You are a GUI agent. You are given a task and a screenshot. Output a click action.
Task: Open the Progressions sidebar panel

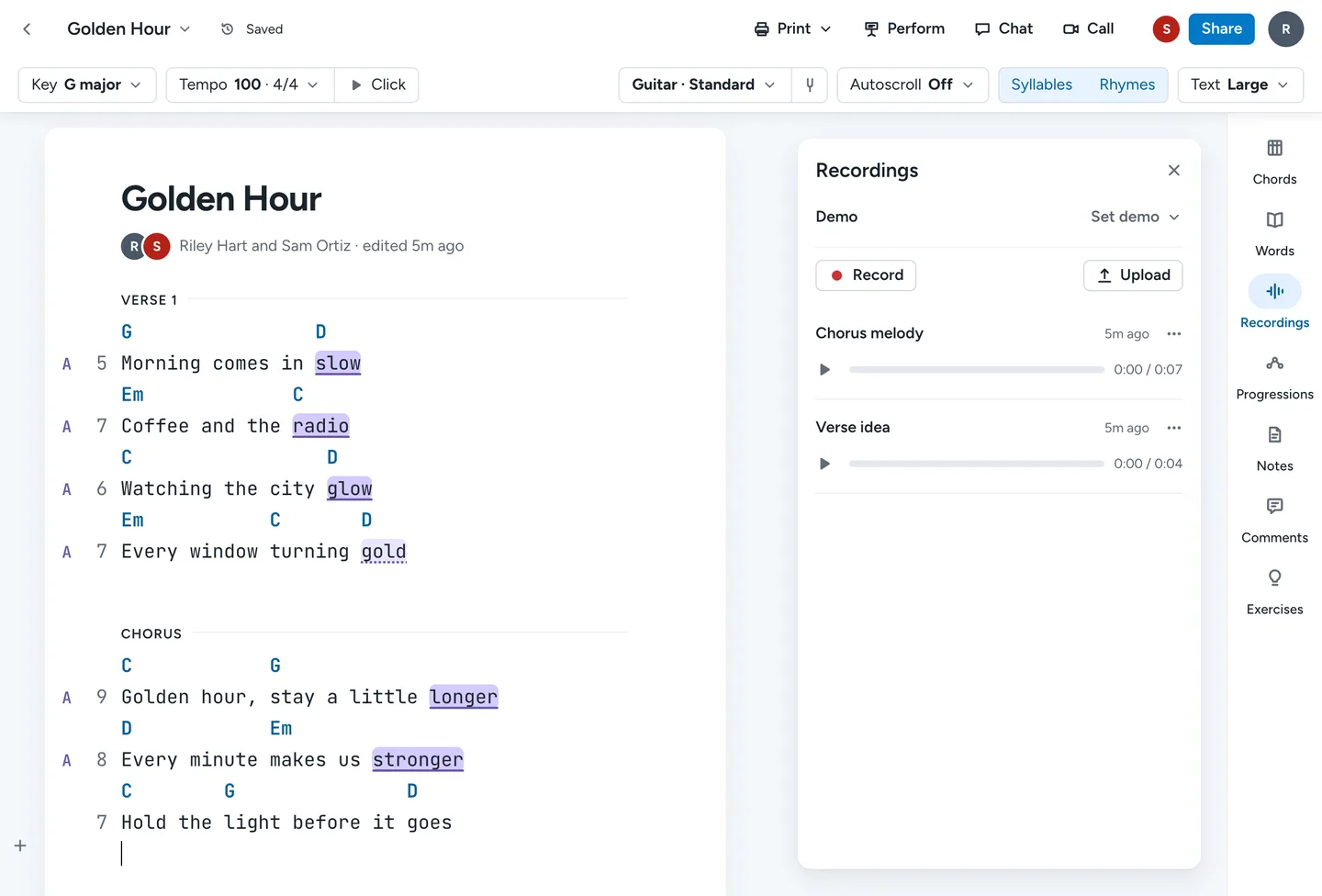[1274, 377]
